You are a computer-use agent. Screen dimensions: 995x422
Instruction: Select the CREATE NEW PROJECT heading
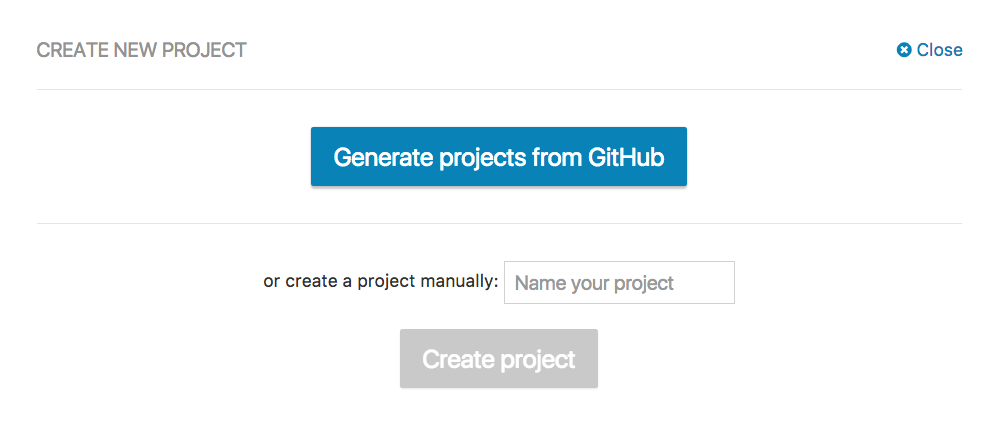pyautogui.click(x=142, y=50)
